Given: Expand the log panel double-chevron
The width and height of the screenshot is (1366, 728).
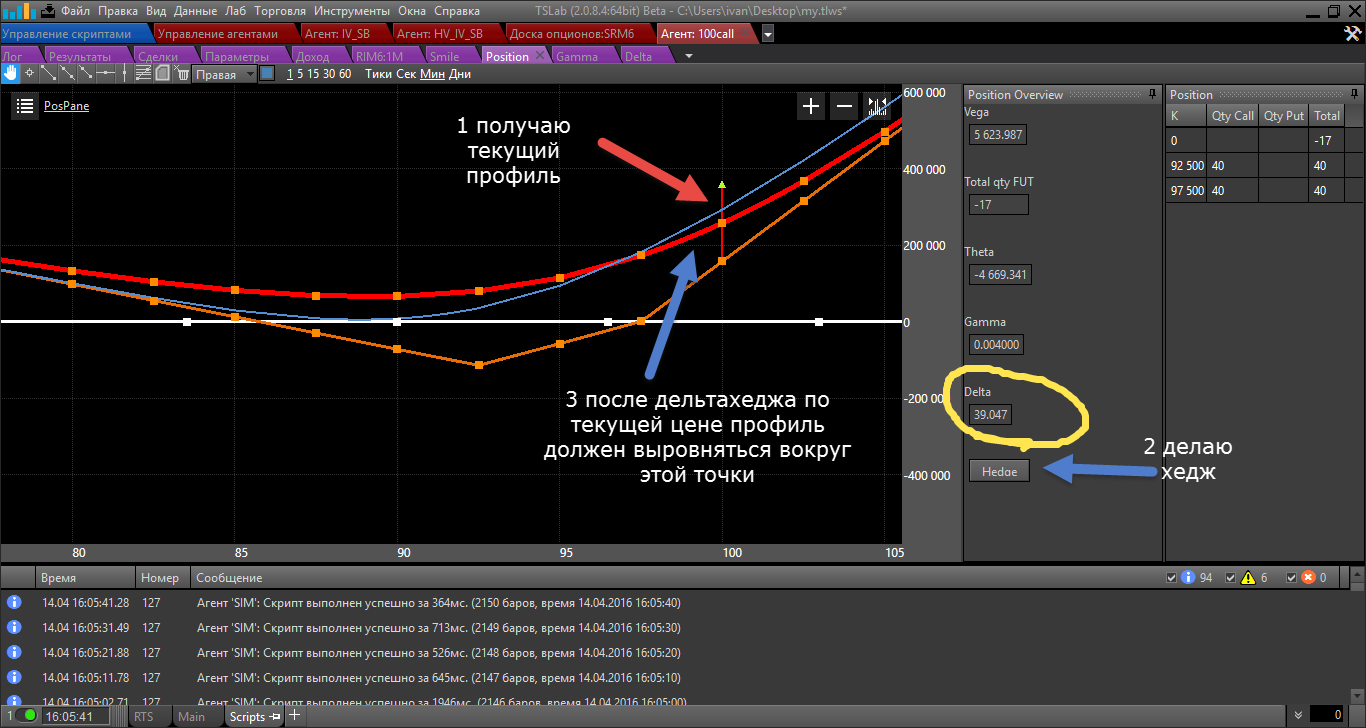Looking at the screenshot, I should 1299,715.
